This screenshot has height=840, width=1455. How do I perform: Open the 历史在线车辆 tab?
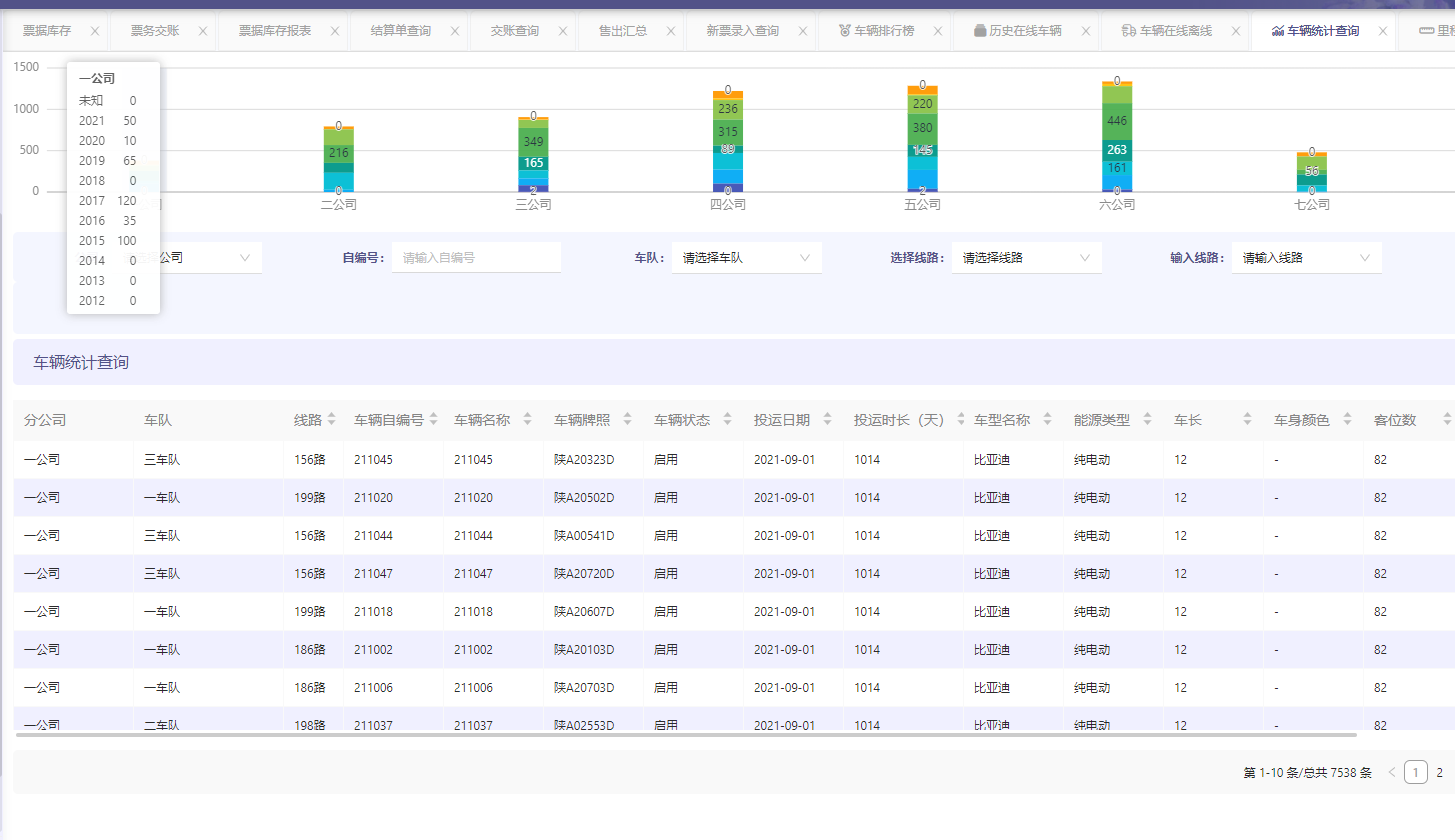click(1018, 31)
